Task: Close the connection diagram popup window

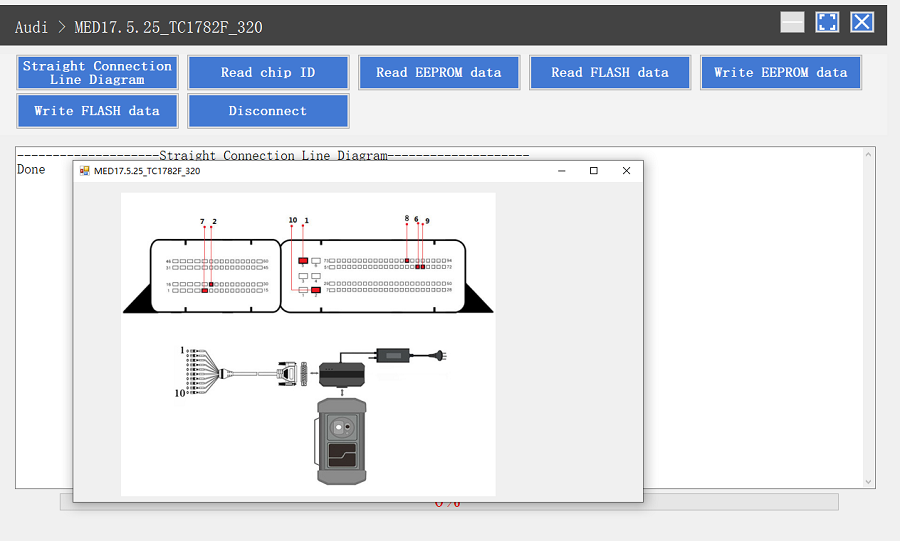Action: coord(626,171)
